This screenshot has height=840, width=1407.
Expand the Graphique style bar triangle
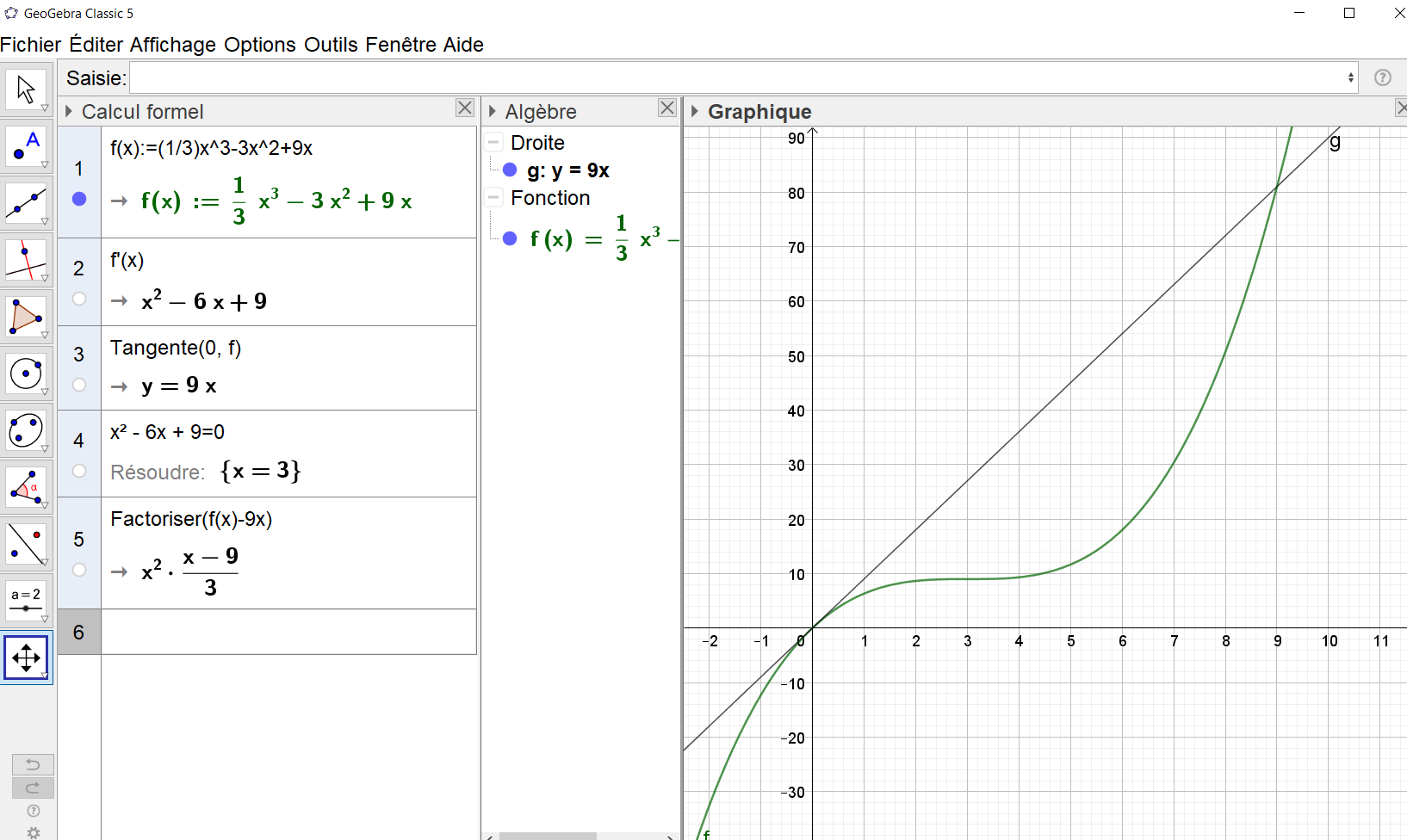[x=695, y=112]
